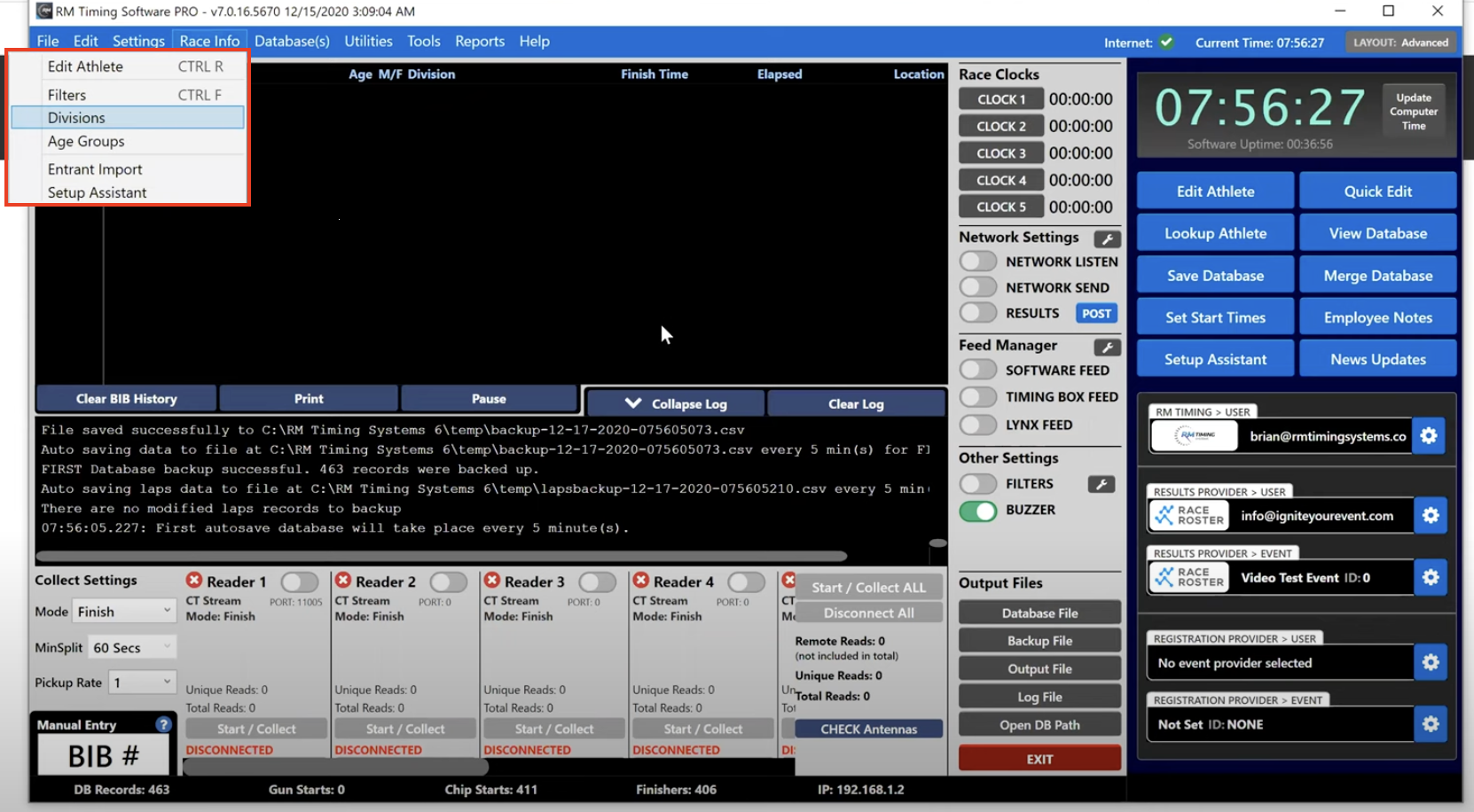Open the Filters wrench settings icon
Image resolution: width=1474 pixels, height=812 pixels.
tap(1101, 484)
